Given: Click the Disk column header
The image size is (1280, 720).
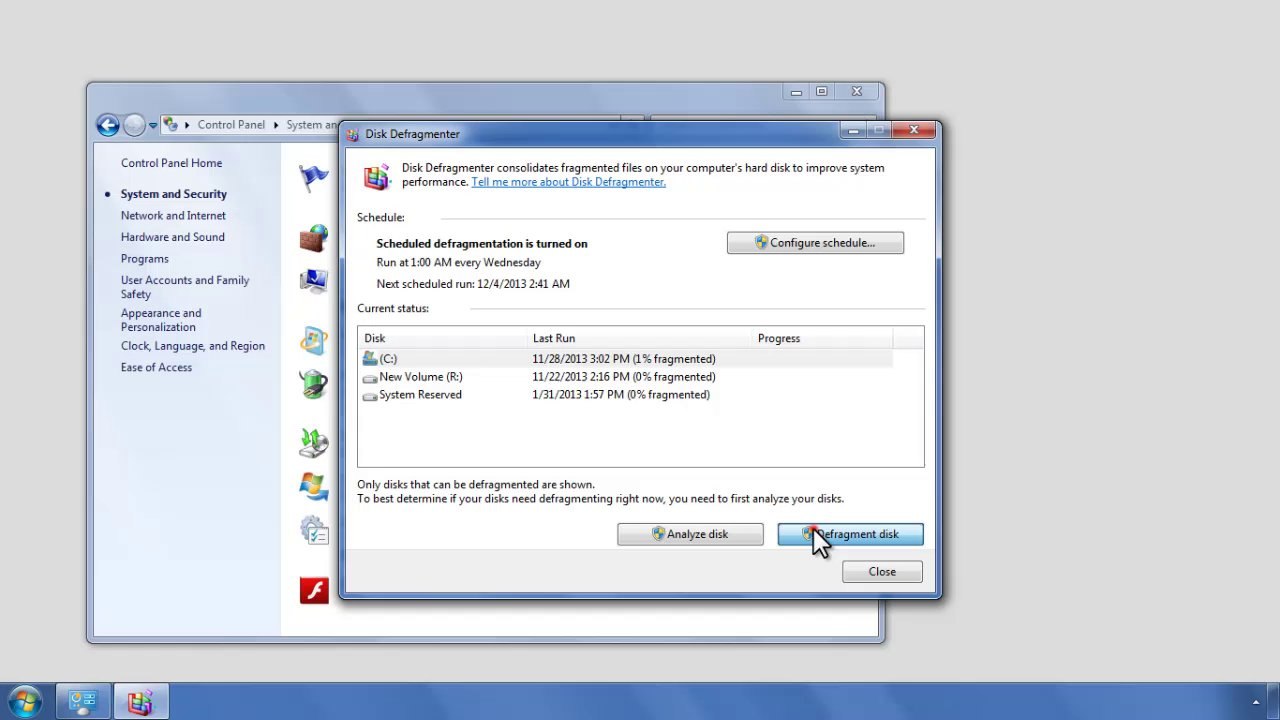Looking at the screenshot, I should pos(442,338).
